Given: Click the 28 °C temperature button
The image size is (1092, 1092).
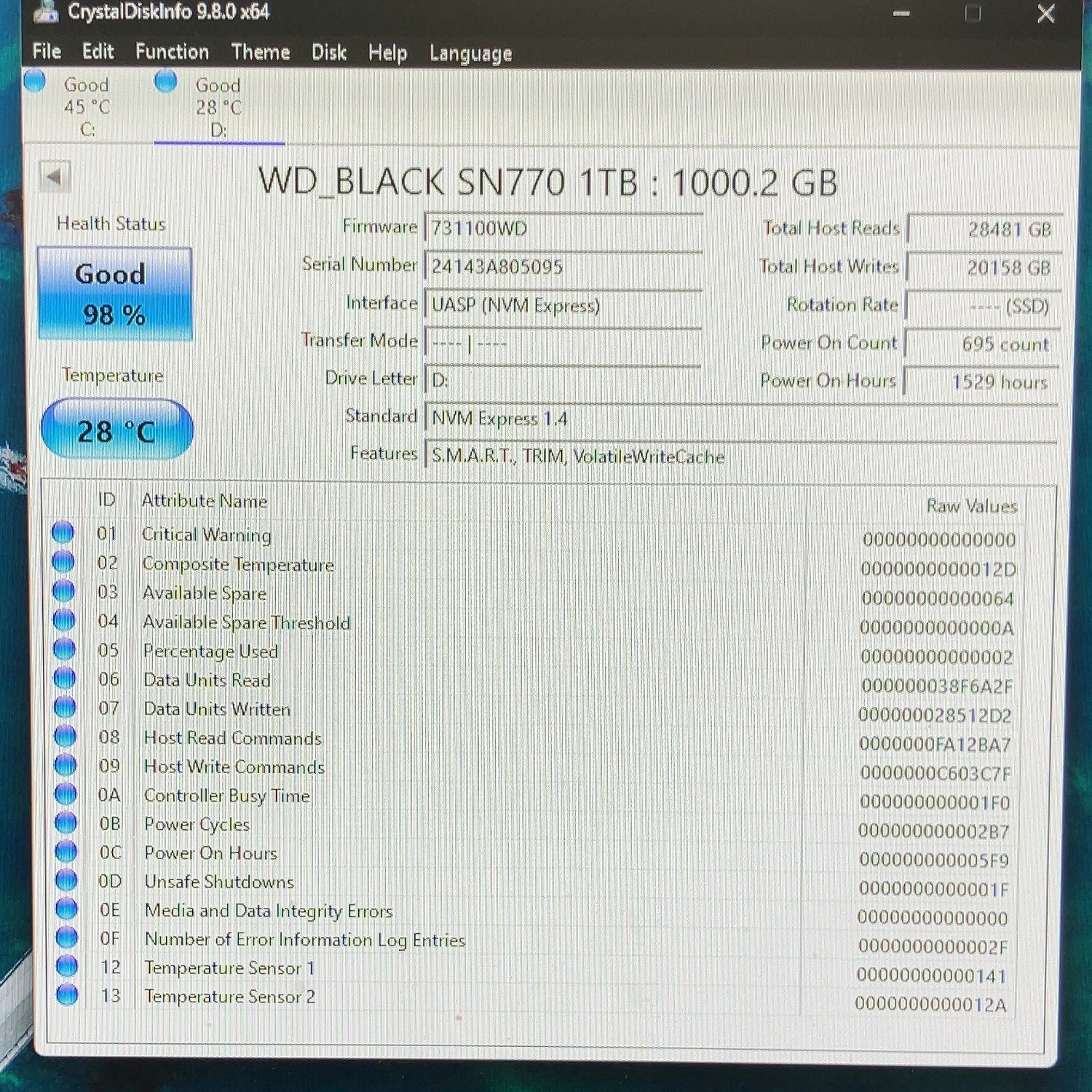Looking at the screenshot, I should 116,430.
